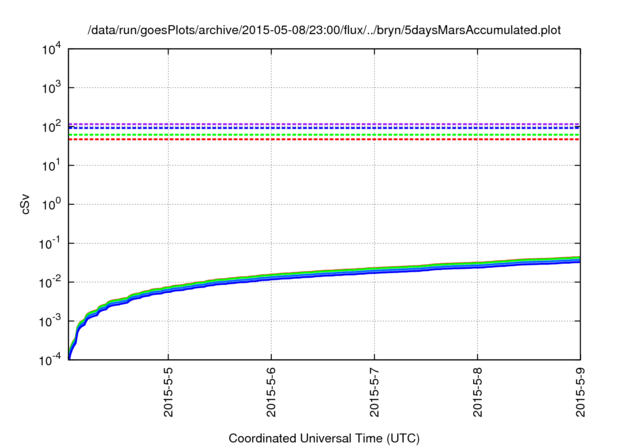Click the 10^1 y-axis tick label
The image size is (640, 448).
(51, 166)
